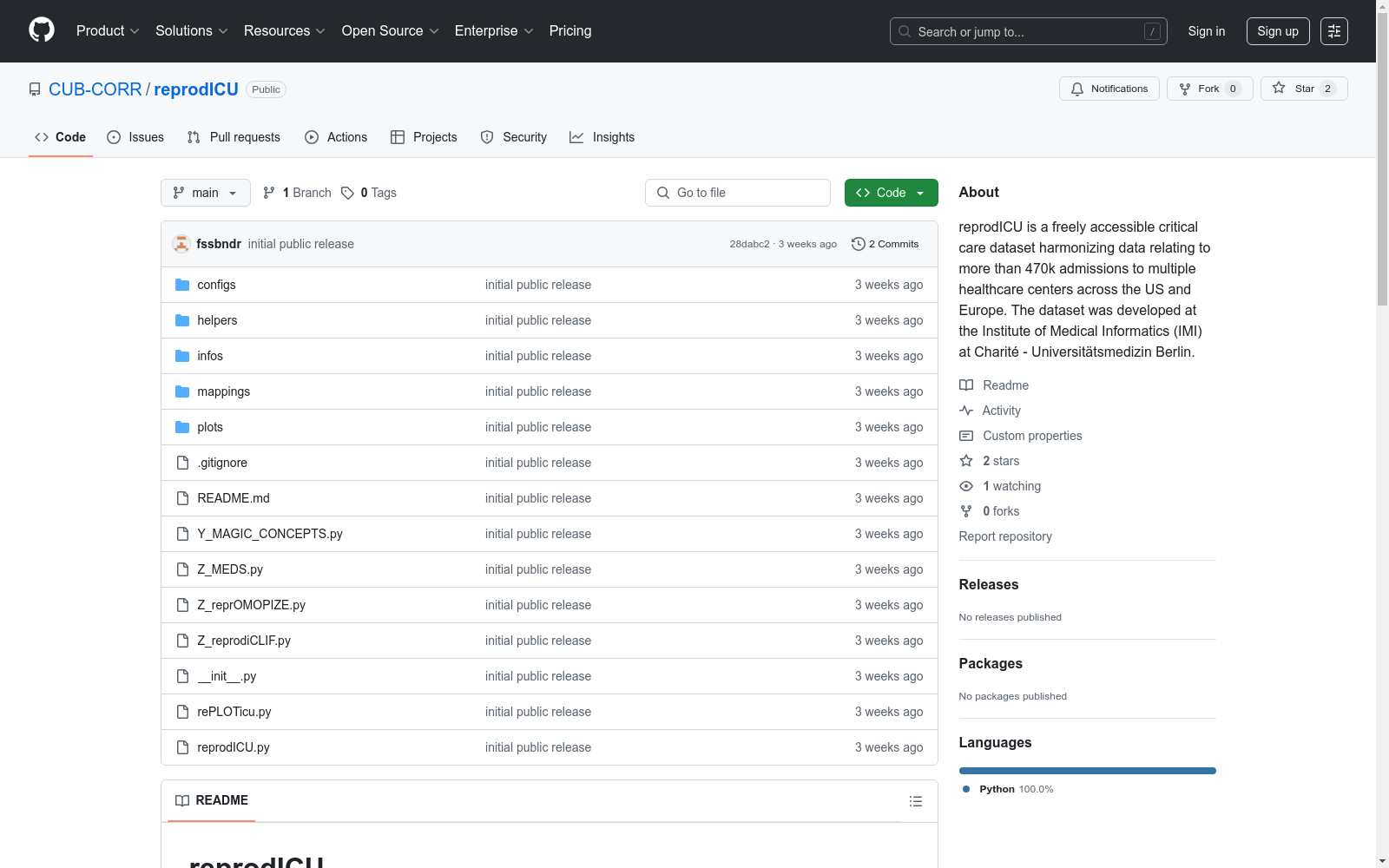Click the star icon in Star button

coord(1279,88)
